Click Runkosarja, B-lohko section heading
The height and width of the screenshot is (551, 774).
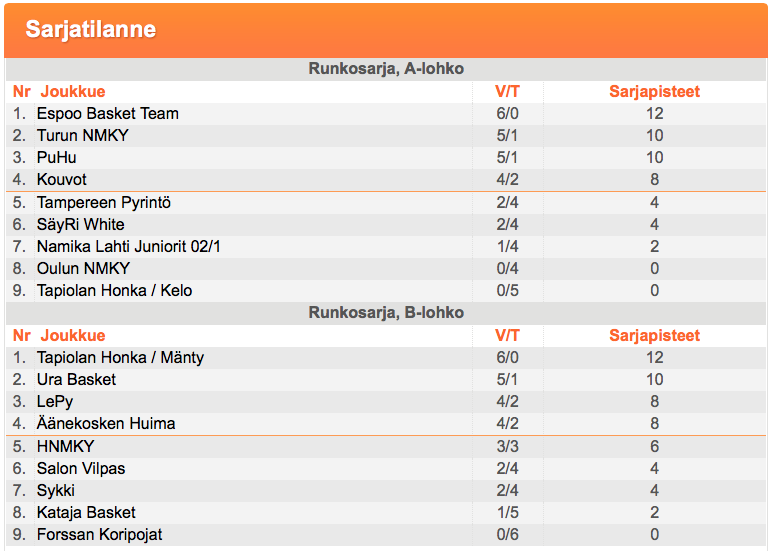click(386, 313)
